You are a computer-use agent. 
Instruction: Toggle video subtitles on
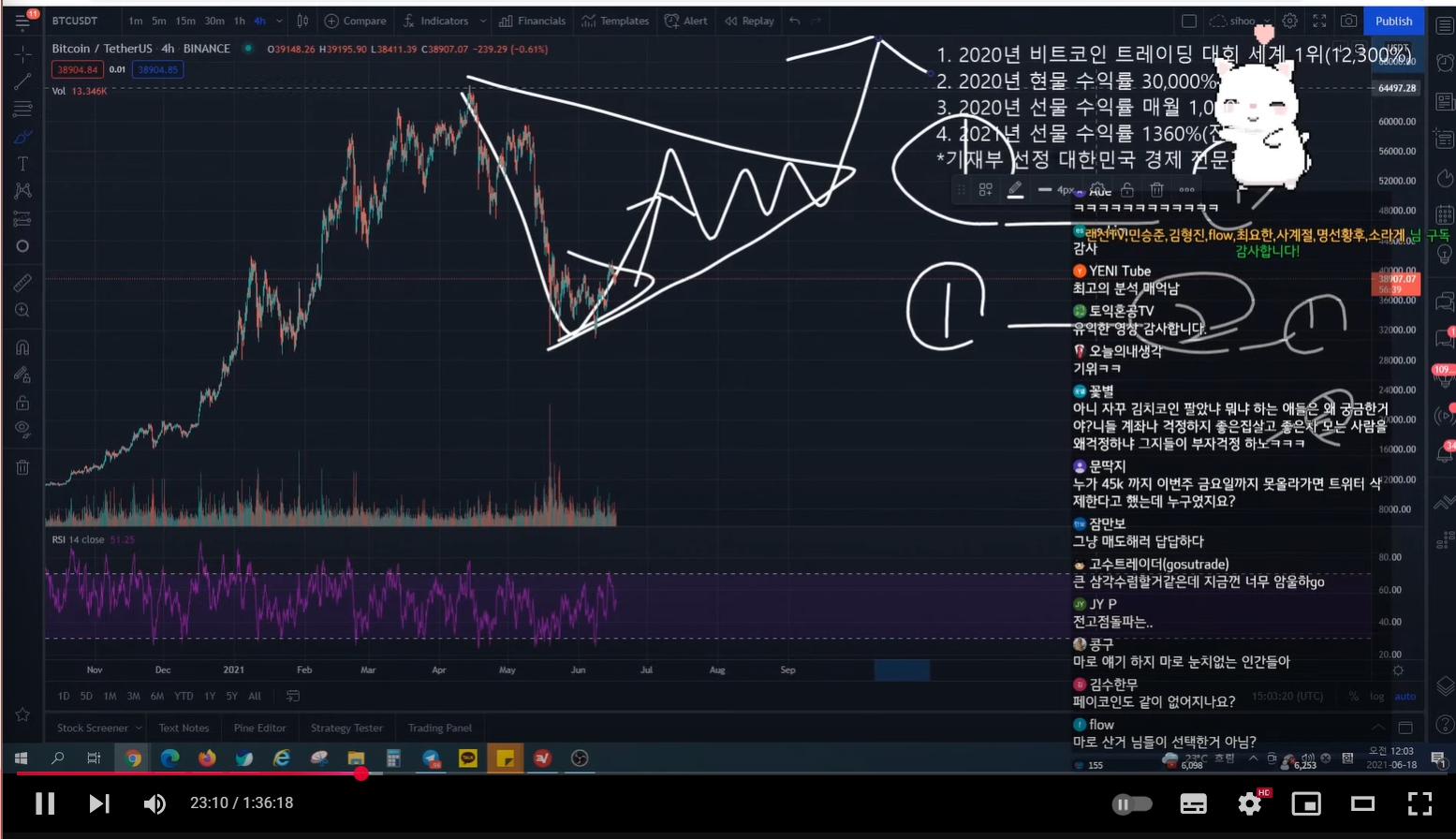point(1193,804)
